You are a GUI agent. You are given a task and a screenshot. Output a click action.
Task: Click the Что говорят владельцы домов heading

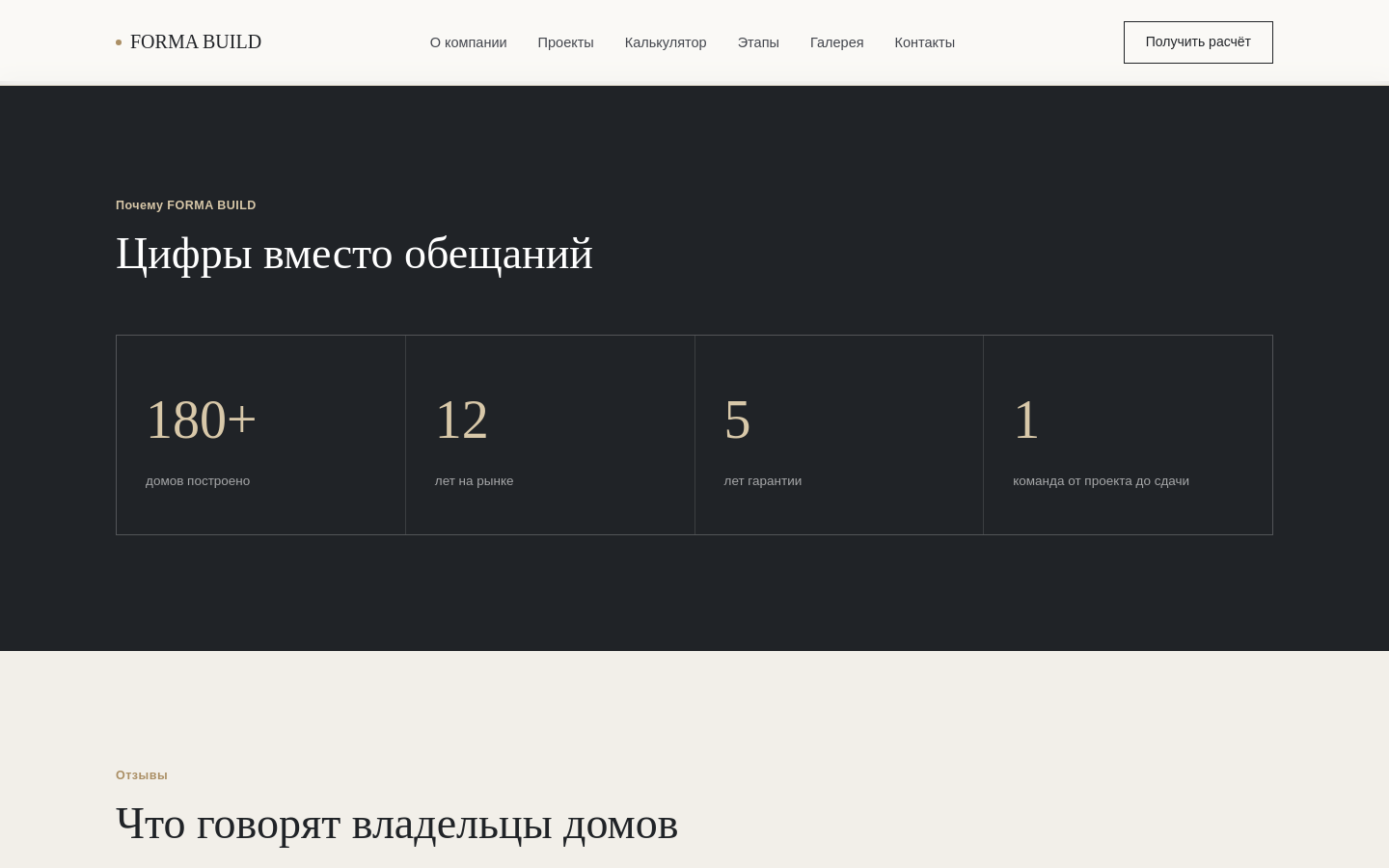396,825
